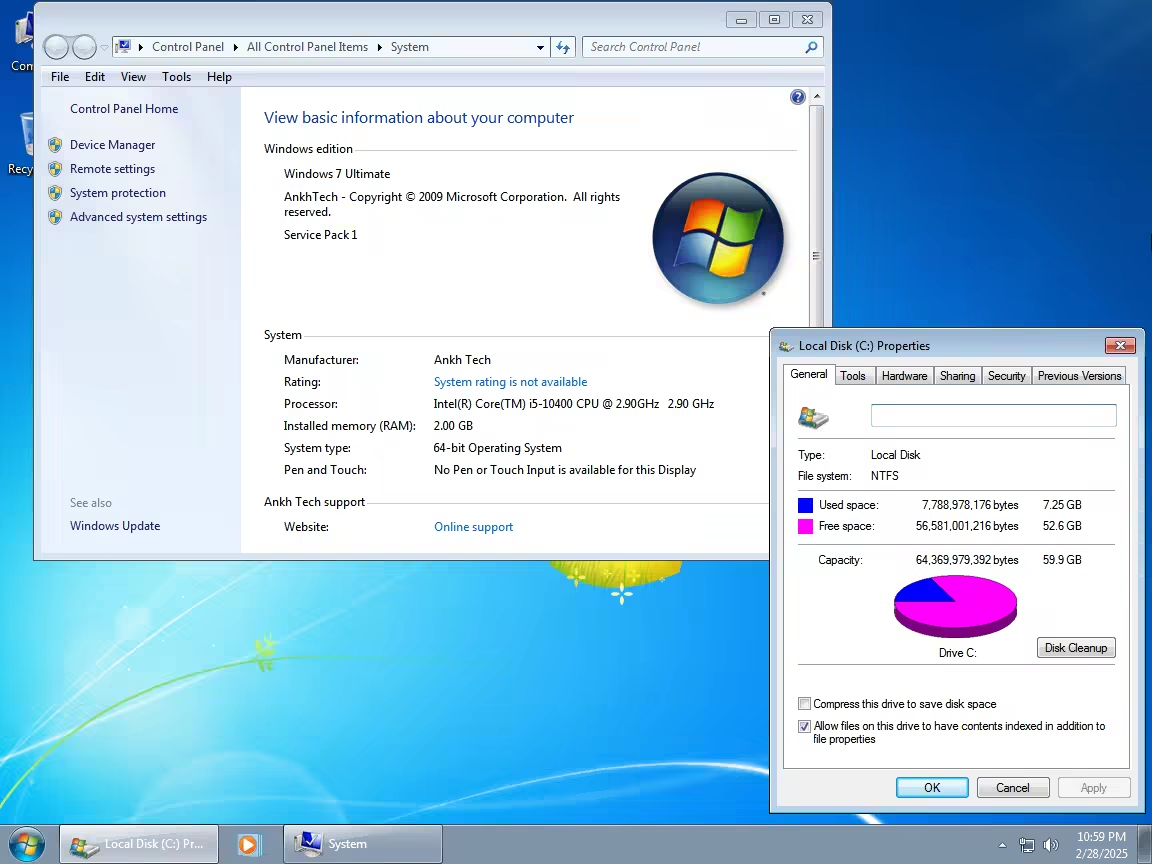Click the Disk Cleanup button
1152x864 pixels.
coord(1076,647)
